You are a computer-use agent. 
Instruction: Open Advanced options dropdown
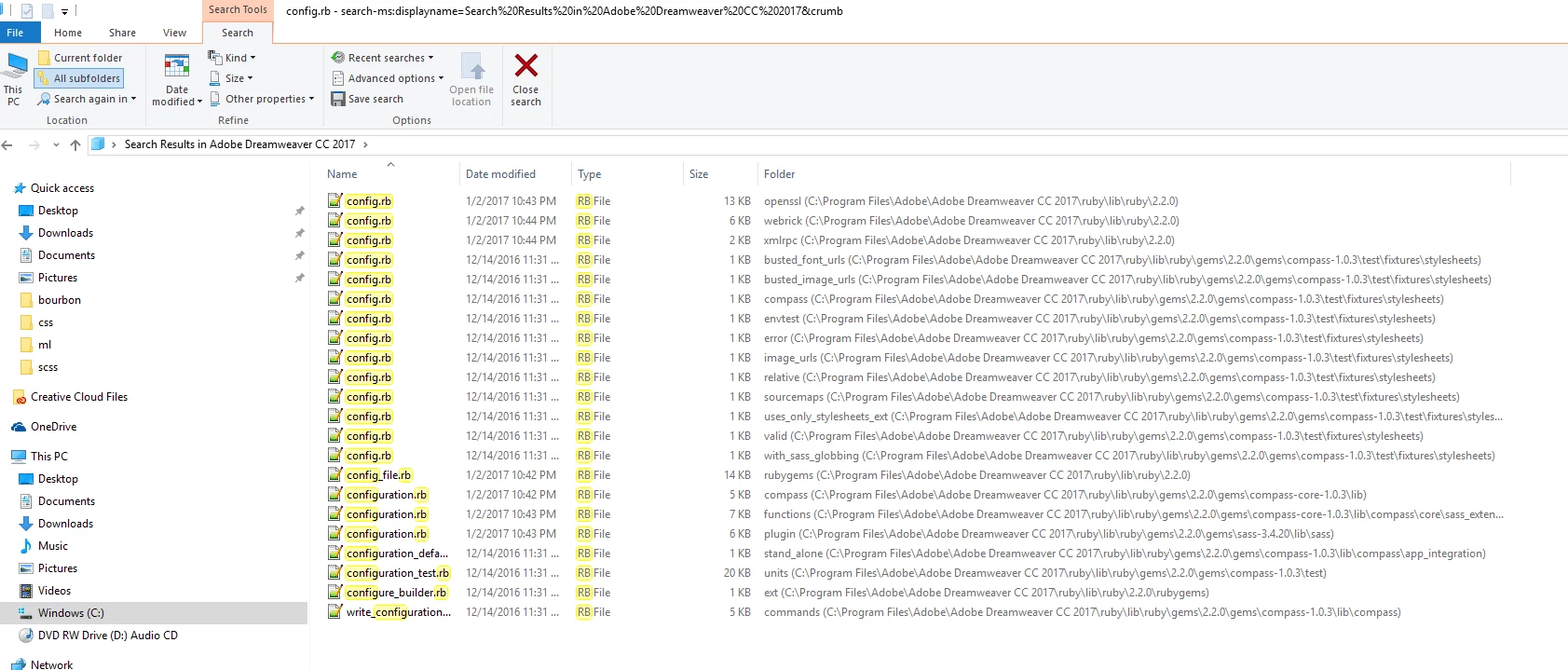tap(389, 78)
